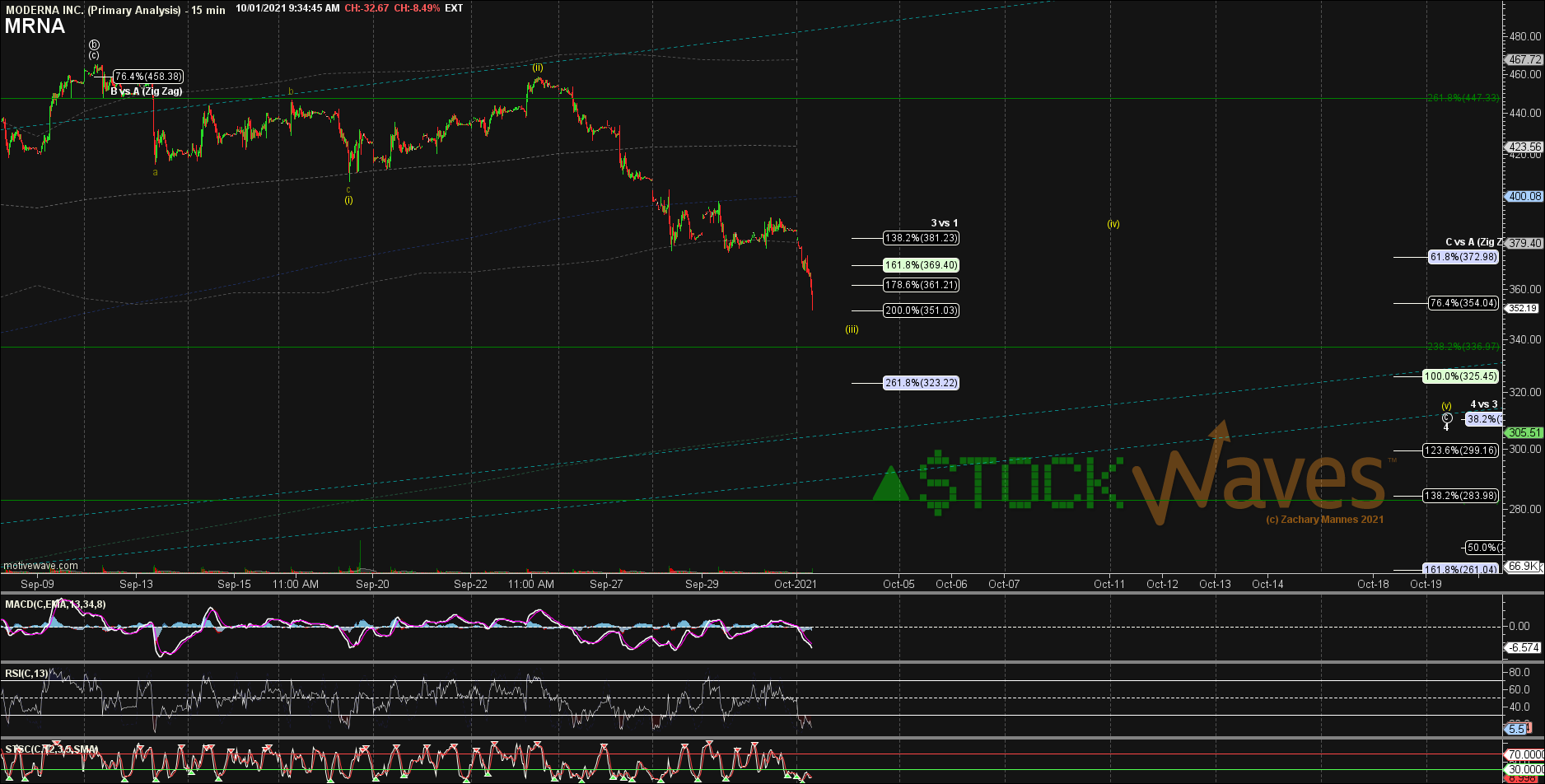Click the 340.00 price axis label
The height and width of the screenshot is (784, 1545).
coord(1525,339)
